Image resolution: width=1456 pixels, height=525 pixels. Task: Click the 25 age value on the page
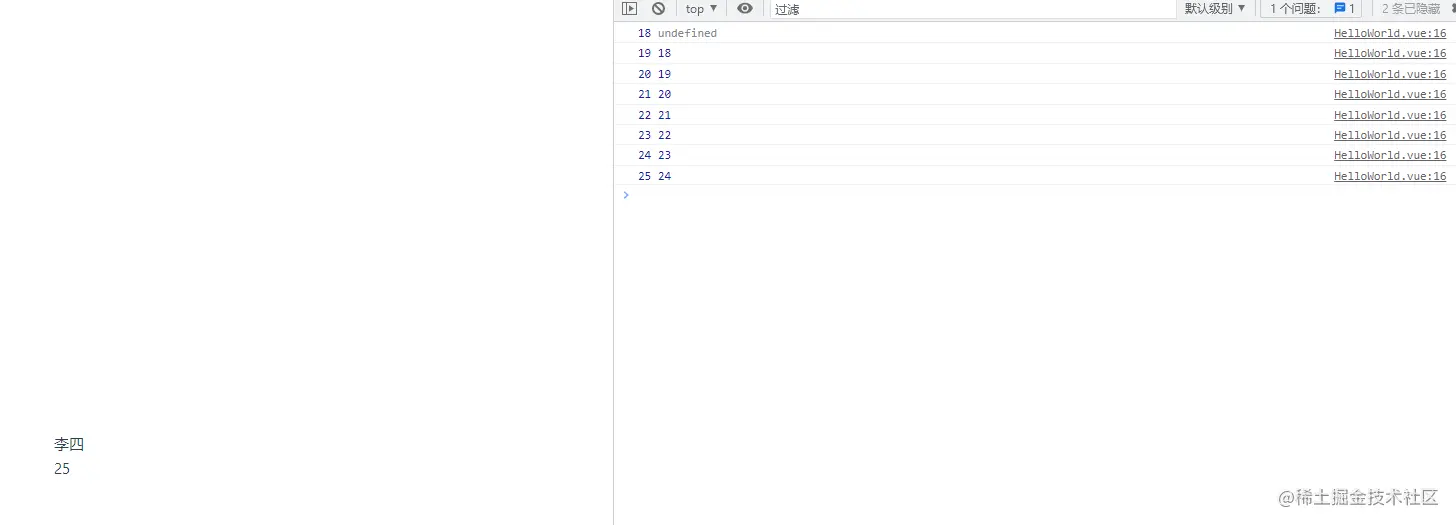click(x=62, y=469)
